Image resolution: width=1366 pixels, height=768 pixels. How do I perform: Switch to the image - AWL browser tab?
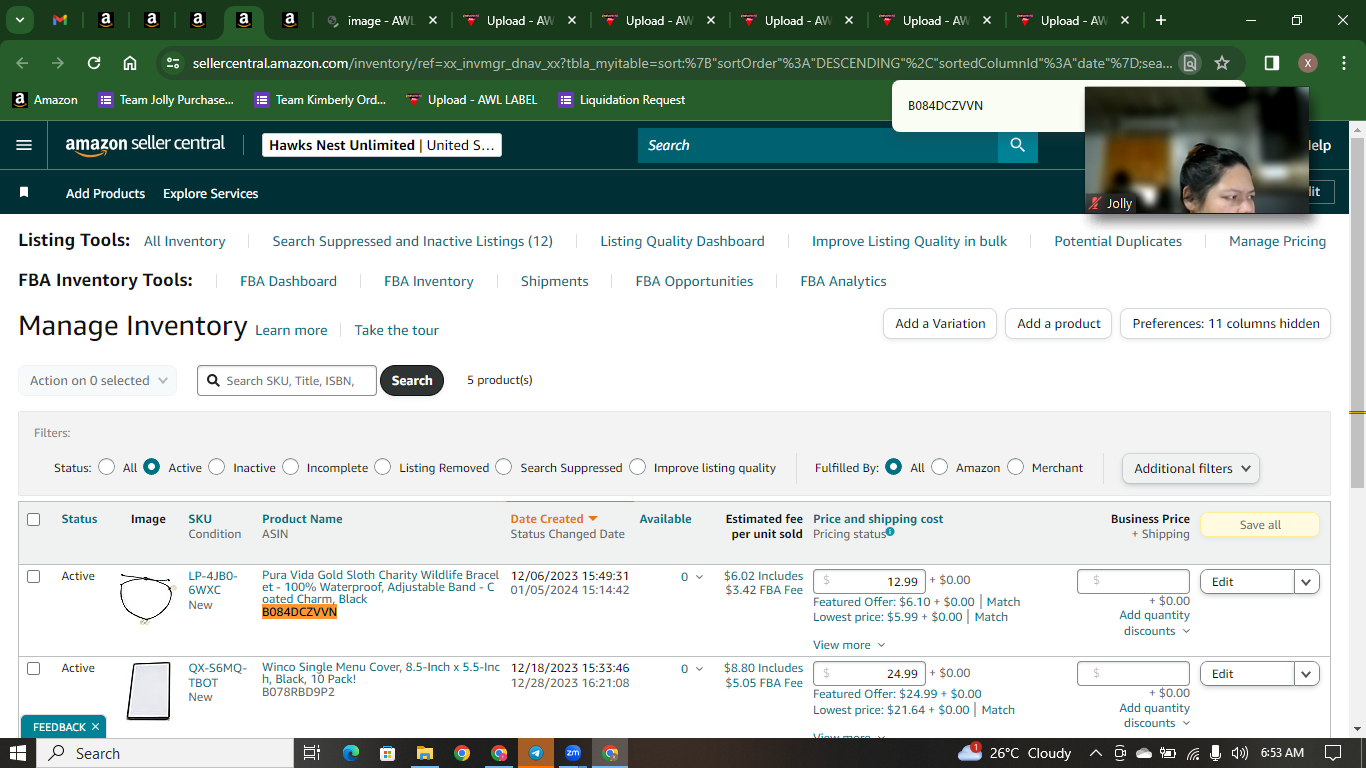tap(381, 20)
